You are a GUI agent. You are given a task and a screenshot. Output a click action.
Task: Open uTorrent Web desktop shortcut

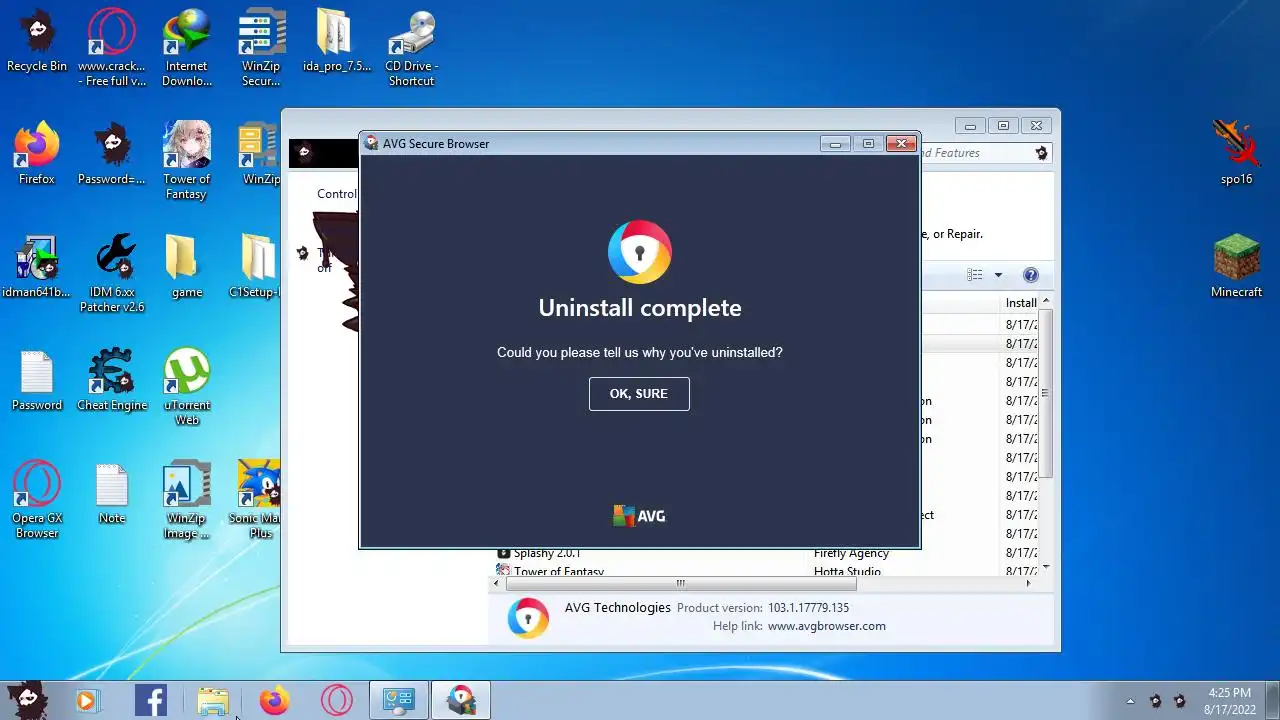pyautogui.click(x=187, y=388)
